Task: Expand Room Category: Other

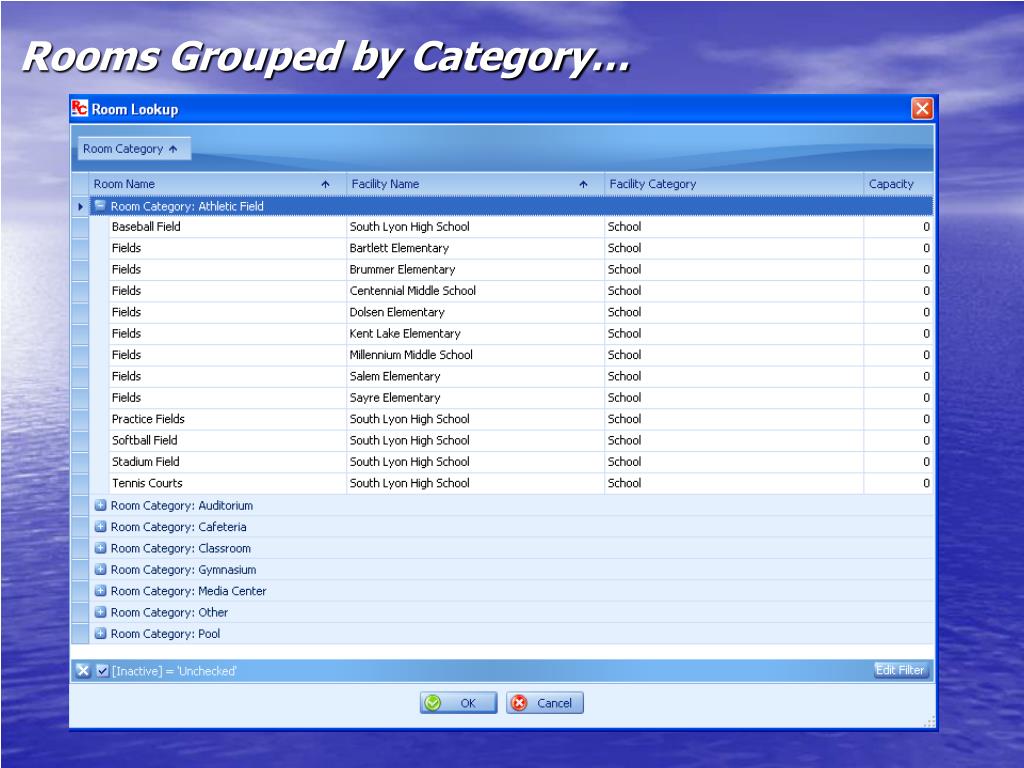Action: click(x=101, y=613)
